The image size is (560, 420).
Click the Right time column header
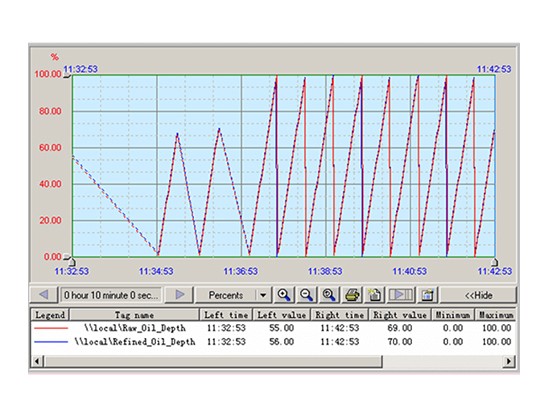point(339,315)
